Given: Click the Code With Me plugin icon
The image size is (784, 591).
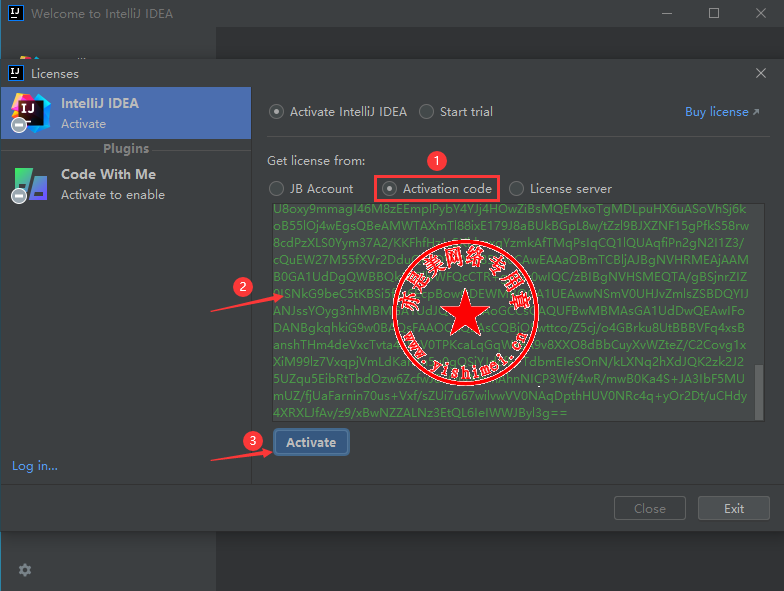Looking at the screenshot, I should pos(30,185).
